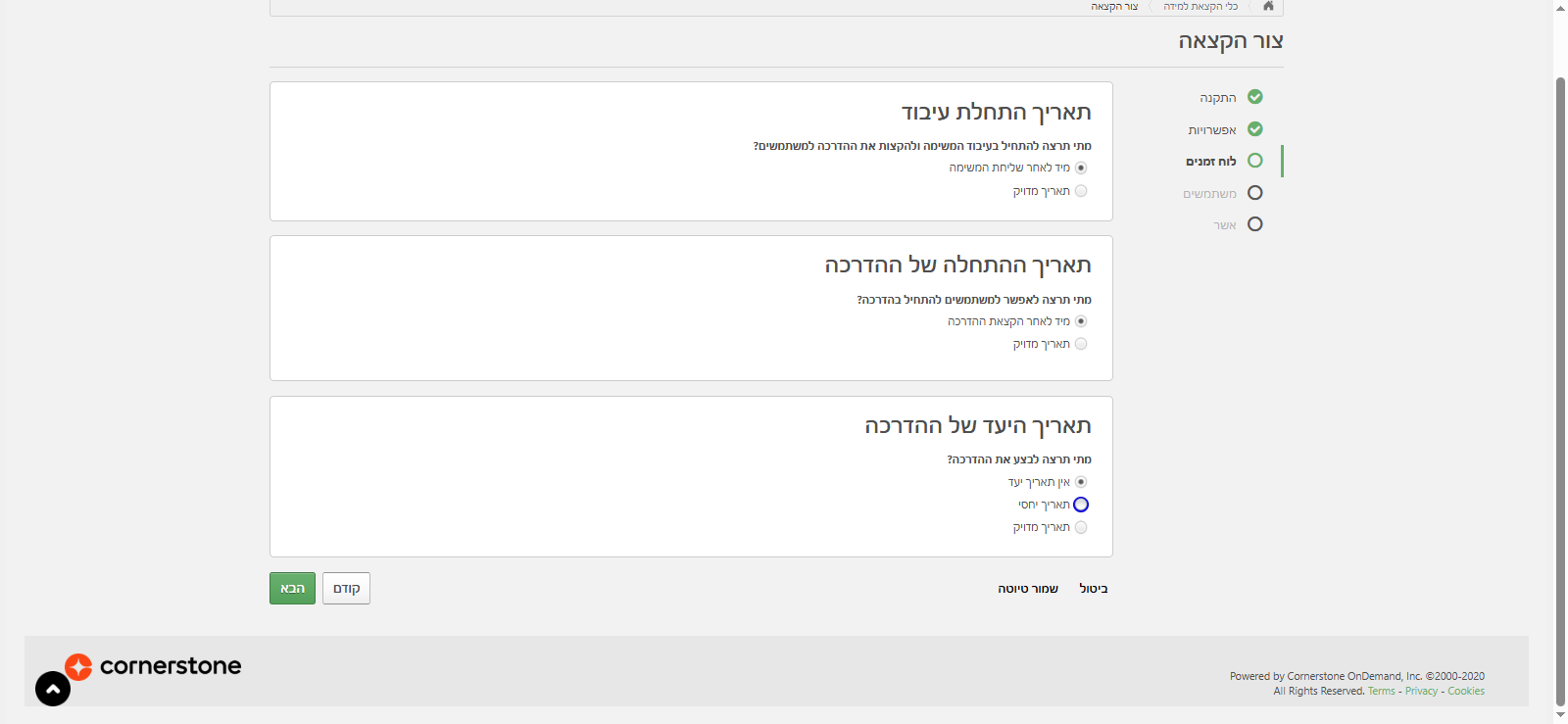Select אין תאריך יעד radio option
1568x724 pixels.
pyautogui.click(x=1081, y=482)
